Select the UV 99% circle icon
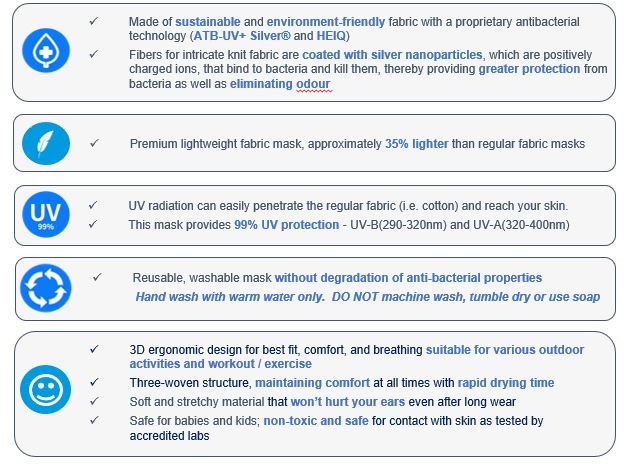This screenshot has height=469, width=626. [46, 215]
